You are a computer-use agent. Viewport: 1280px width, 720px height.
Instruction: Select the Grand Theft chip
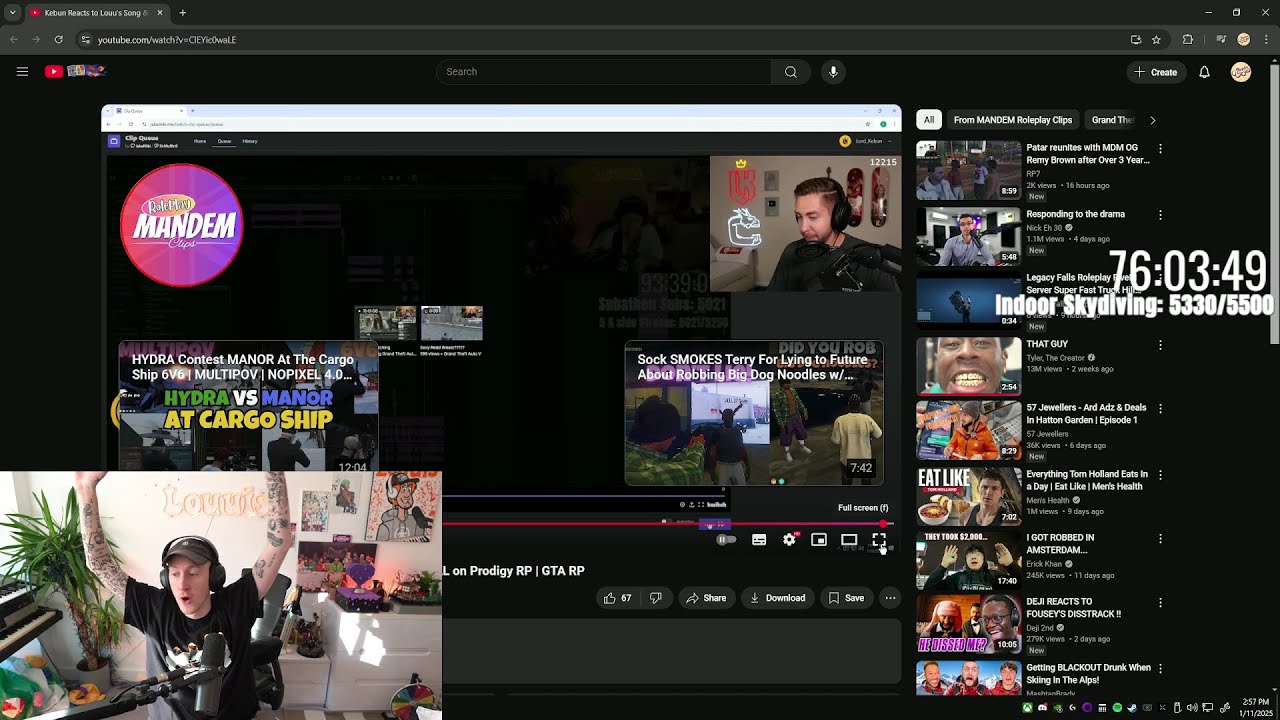pos(1112,120)
